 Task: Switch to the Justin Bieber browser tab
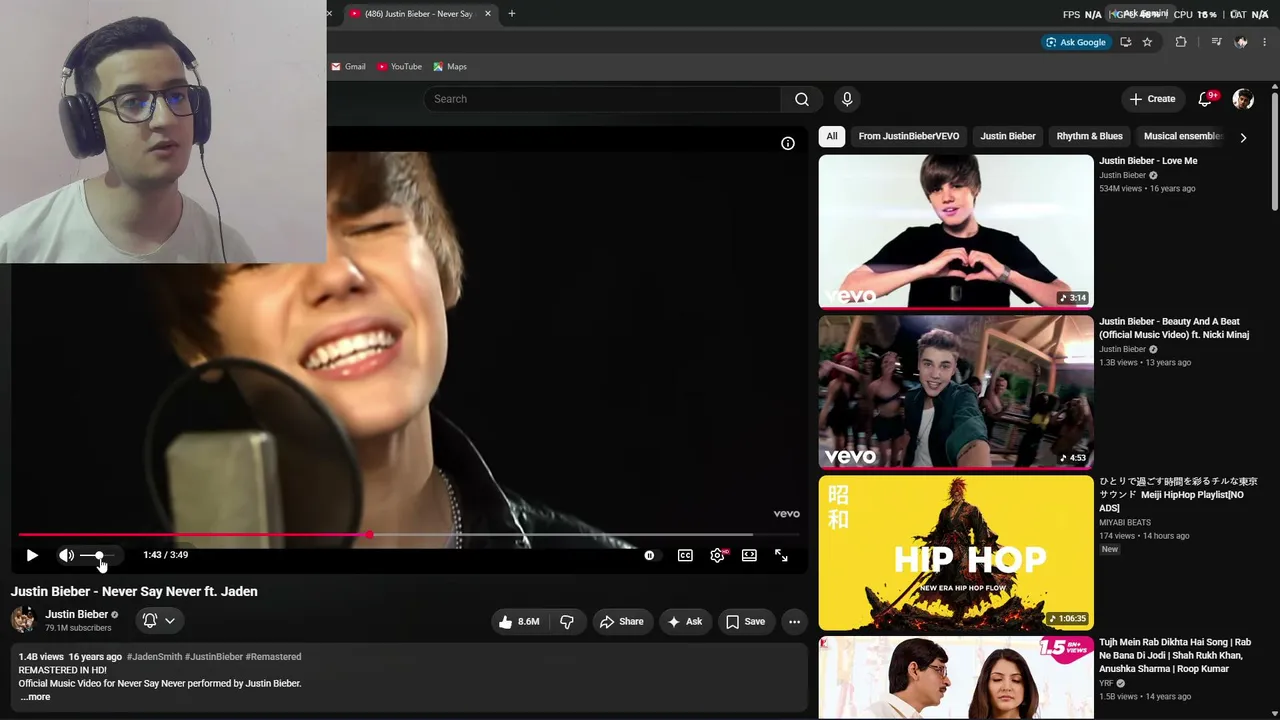420,14
